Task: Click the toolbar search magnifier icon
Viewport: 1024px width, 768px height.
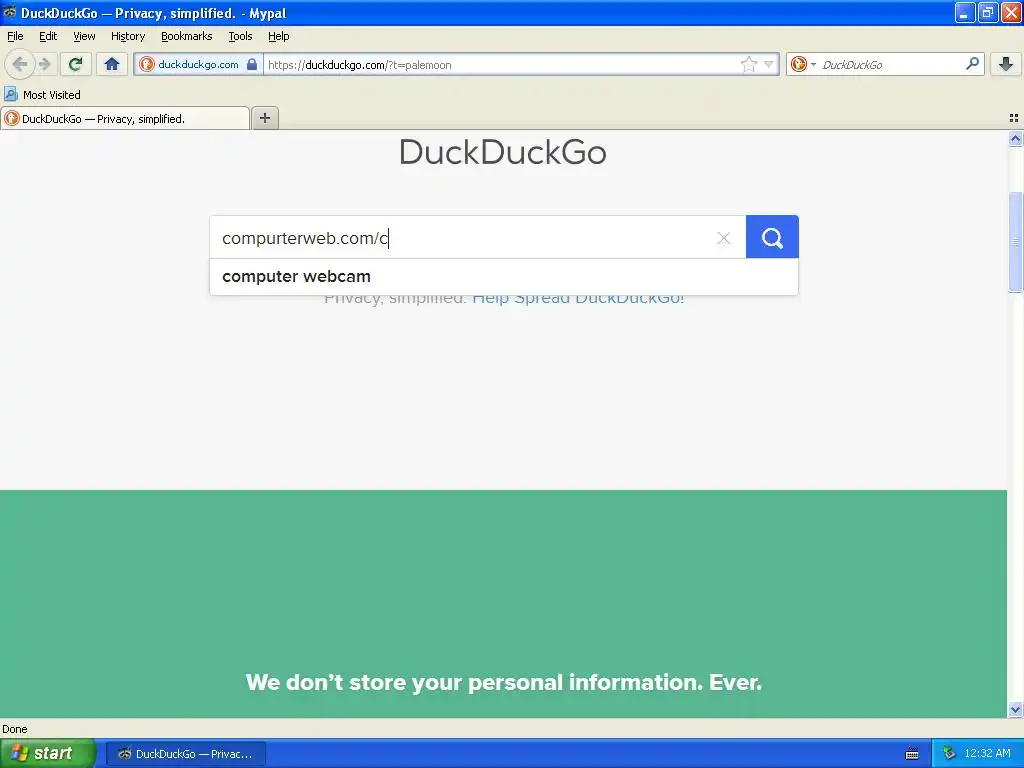Action: [972, 64]
